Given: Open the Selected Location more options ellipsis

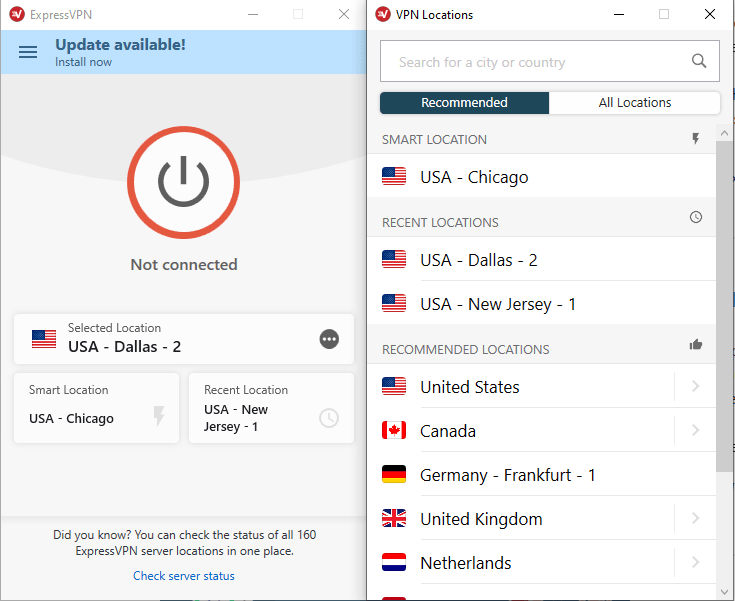Looking at the screenshot, I should [x=329, y=339].
